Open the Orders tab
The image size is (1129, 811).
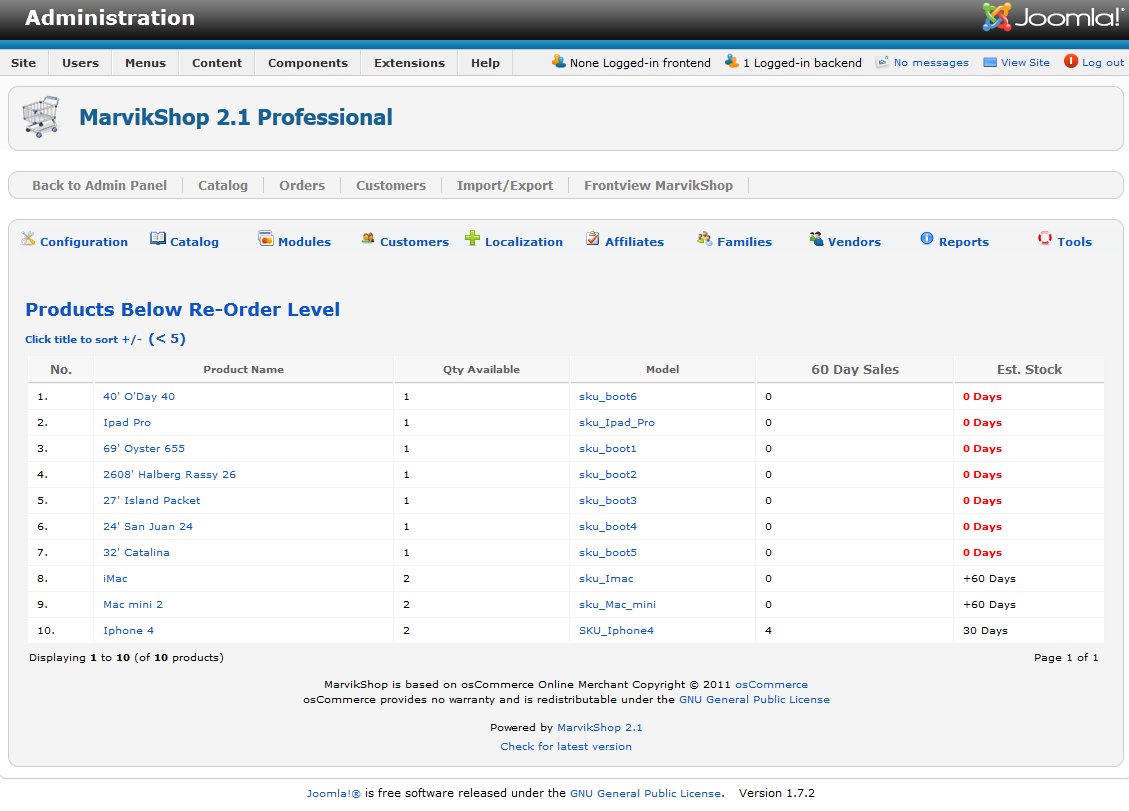pos(302,185)
